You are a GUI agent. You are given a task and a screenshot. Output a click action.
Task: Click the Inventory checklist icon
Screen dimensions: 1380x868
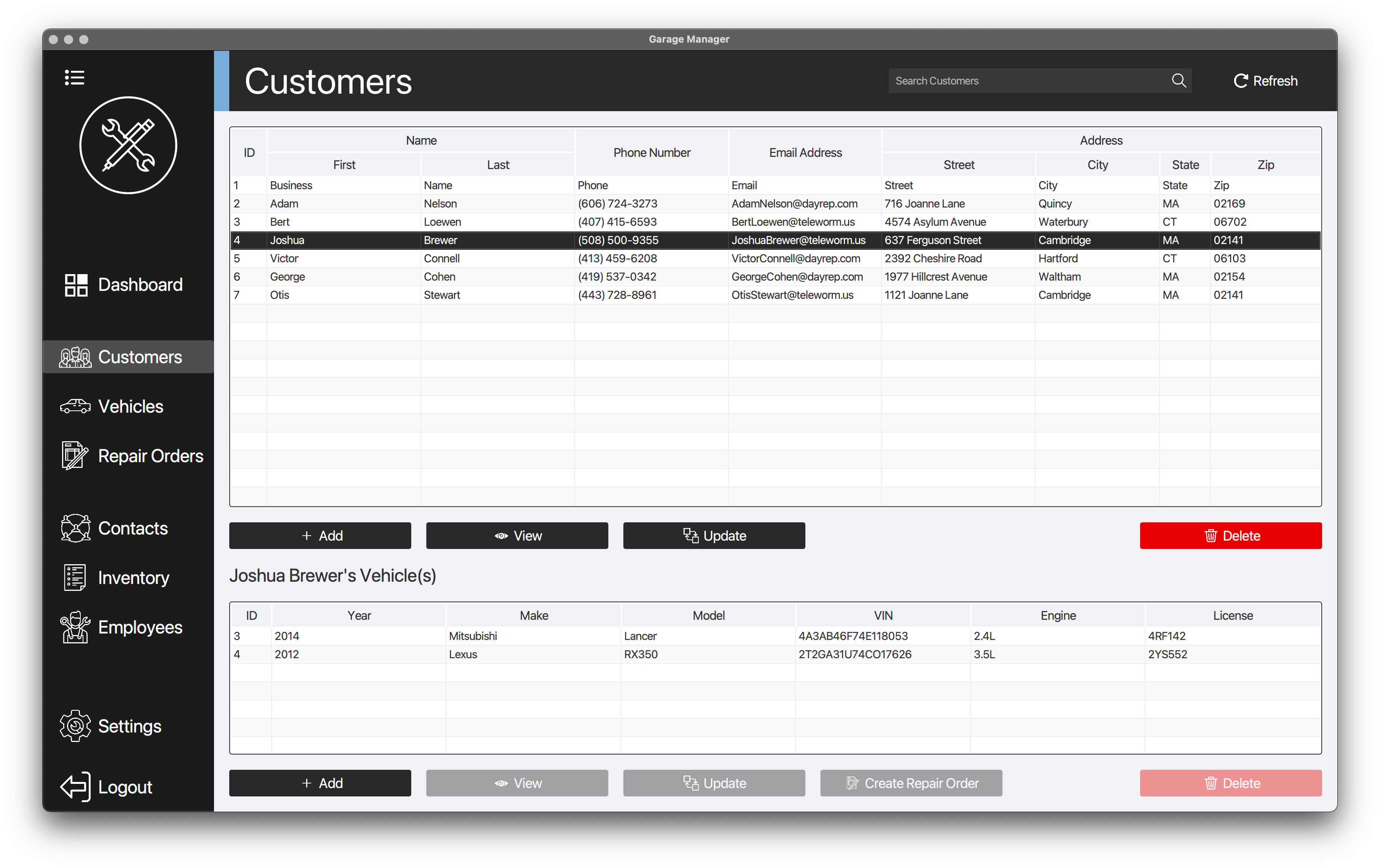[x=75, y=578]
